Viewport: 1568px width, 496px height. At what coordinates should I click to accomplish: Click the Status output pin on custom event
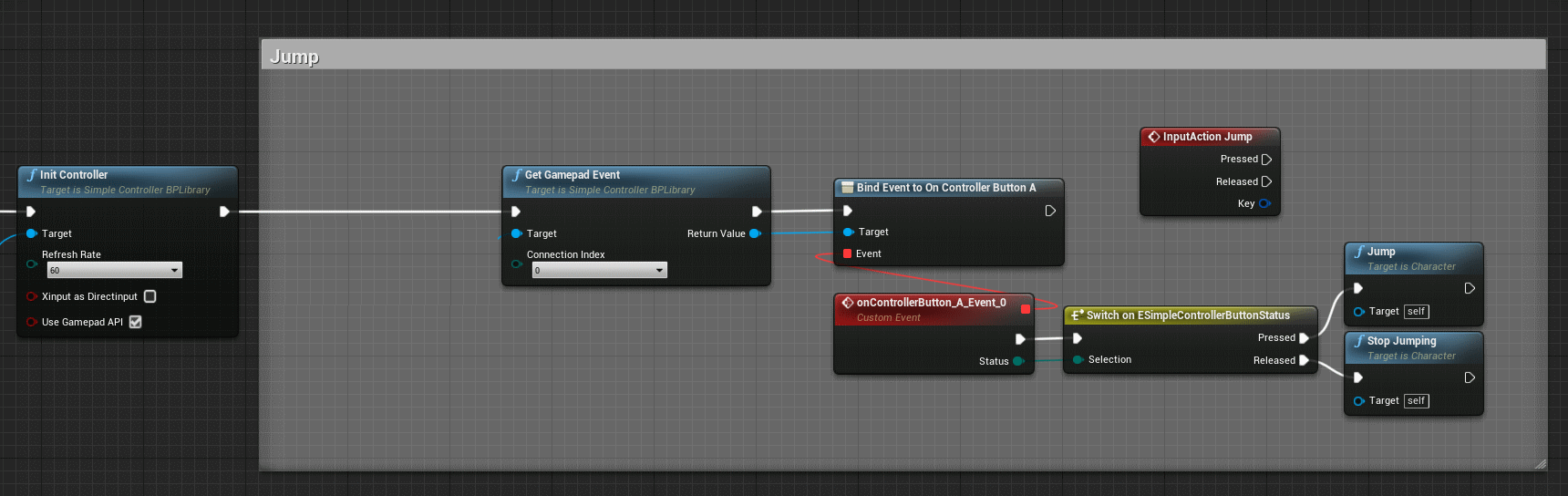click(x=1018, y=361)
